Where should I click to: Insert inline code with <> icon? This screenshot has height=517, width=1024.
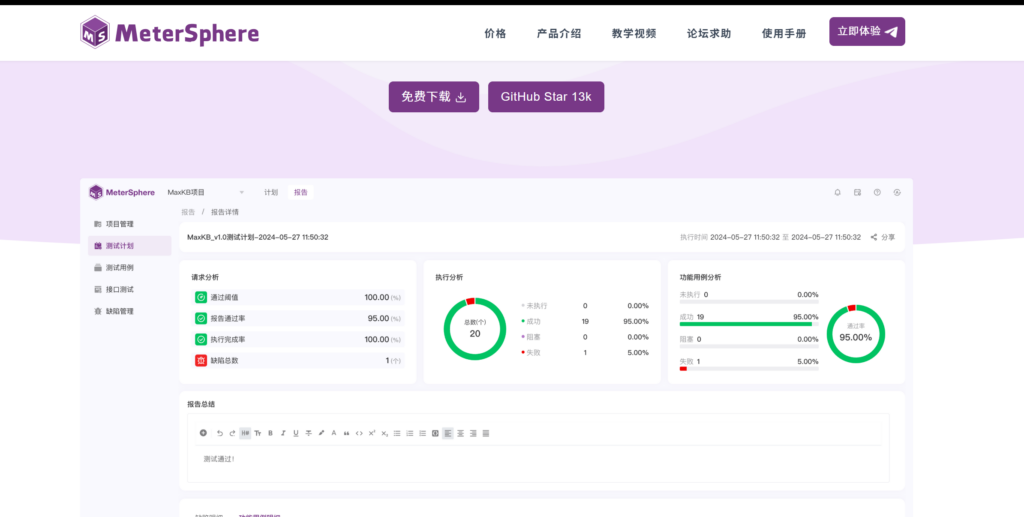click(x=359, y=433)
